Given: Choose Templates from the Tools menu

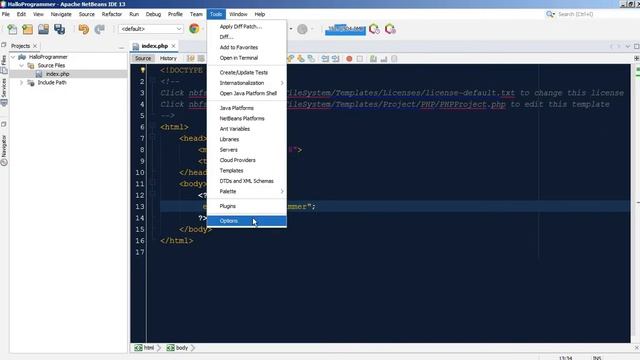Looking at the screenshot, I should (x=247, y=171).
